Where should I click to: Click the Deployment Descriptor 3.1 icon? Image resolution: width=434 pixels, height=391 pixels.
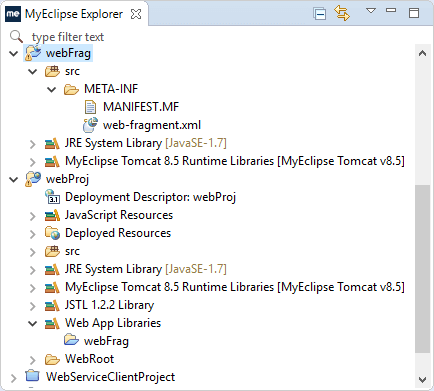52,197
